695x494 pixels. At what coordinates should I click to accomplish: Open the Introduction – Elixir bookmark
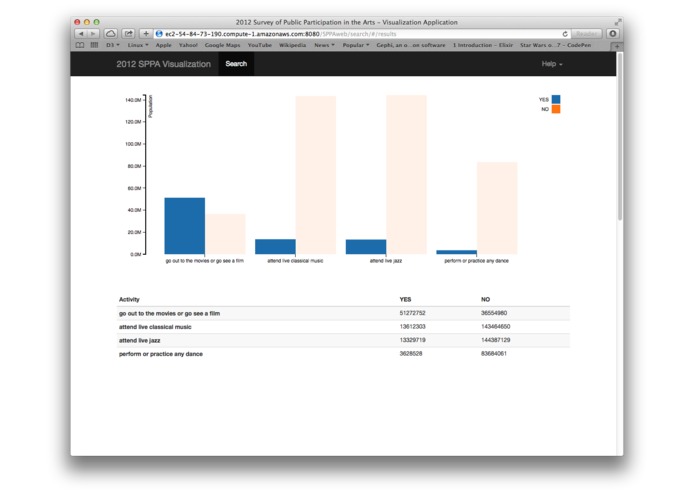(483, 45)
